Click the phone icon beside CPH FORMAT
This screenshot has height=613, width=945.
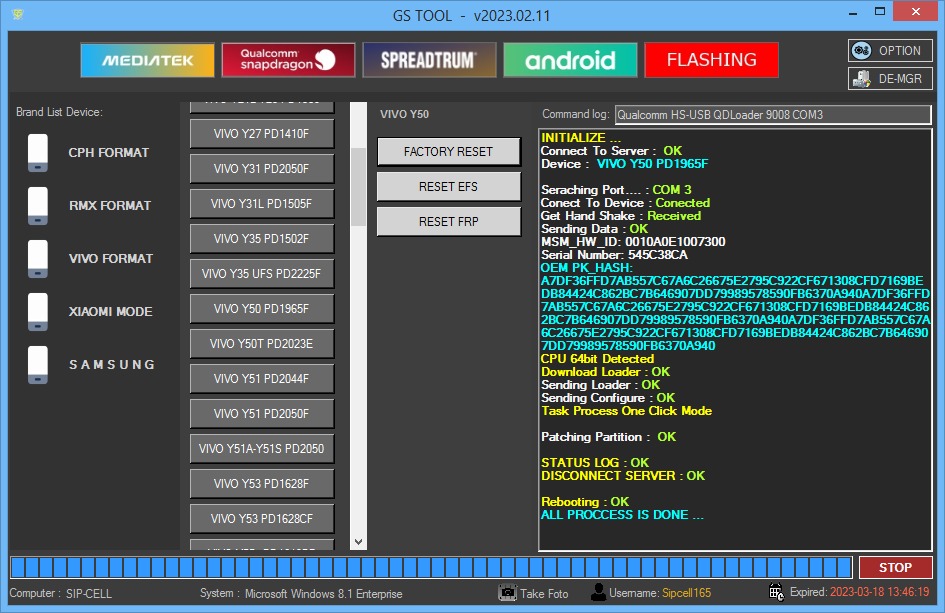(38, 152)
